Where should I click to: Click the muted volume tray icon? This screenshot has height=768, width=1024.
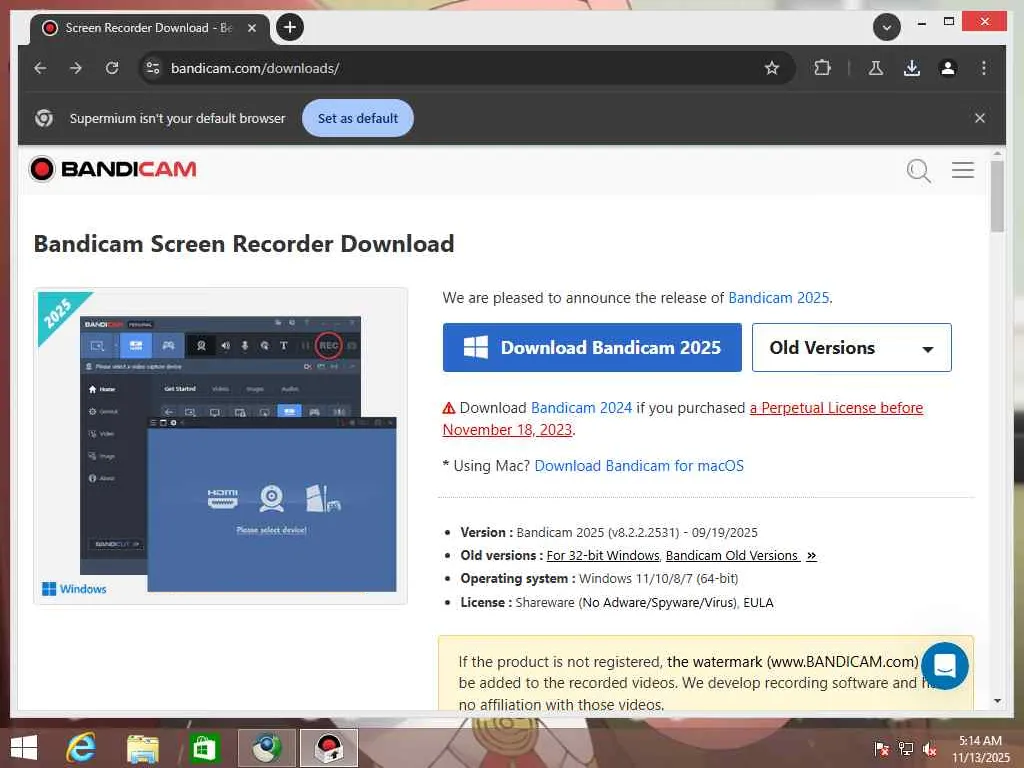tap(930, 748)
